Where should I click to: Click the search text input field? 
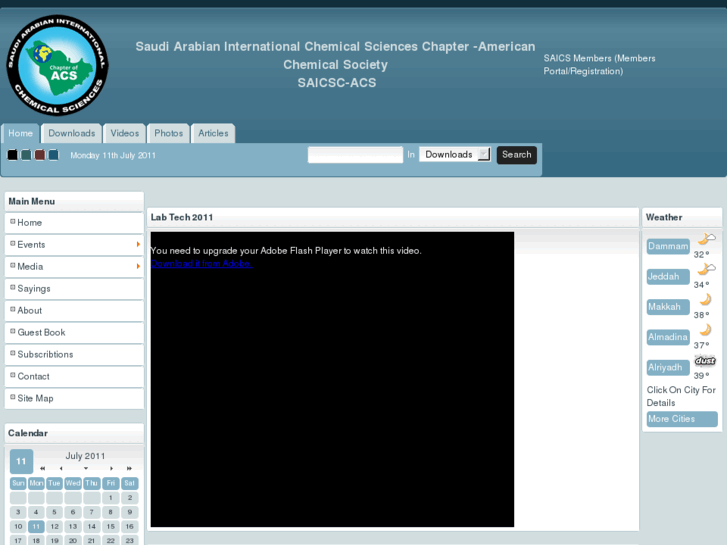pyautogui.click(x=356, y=155)
